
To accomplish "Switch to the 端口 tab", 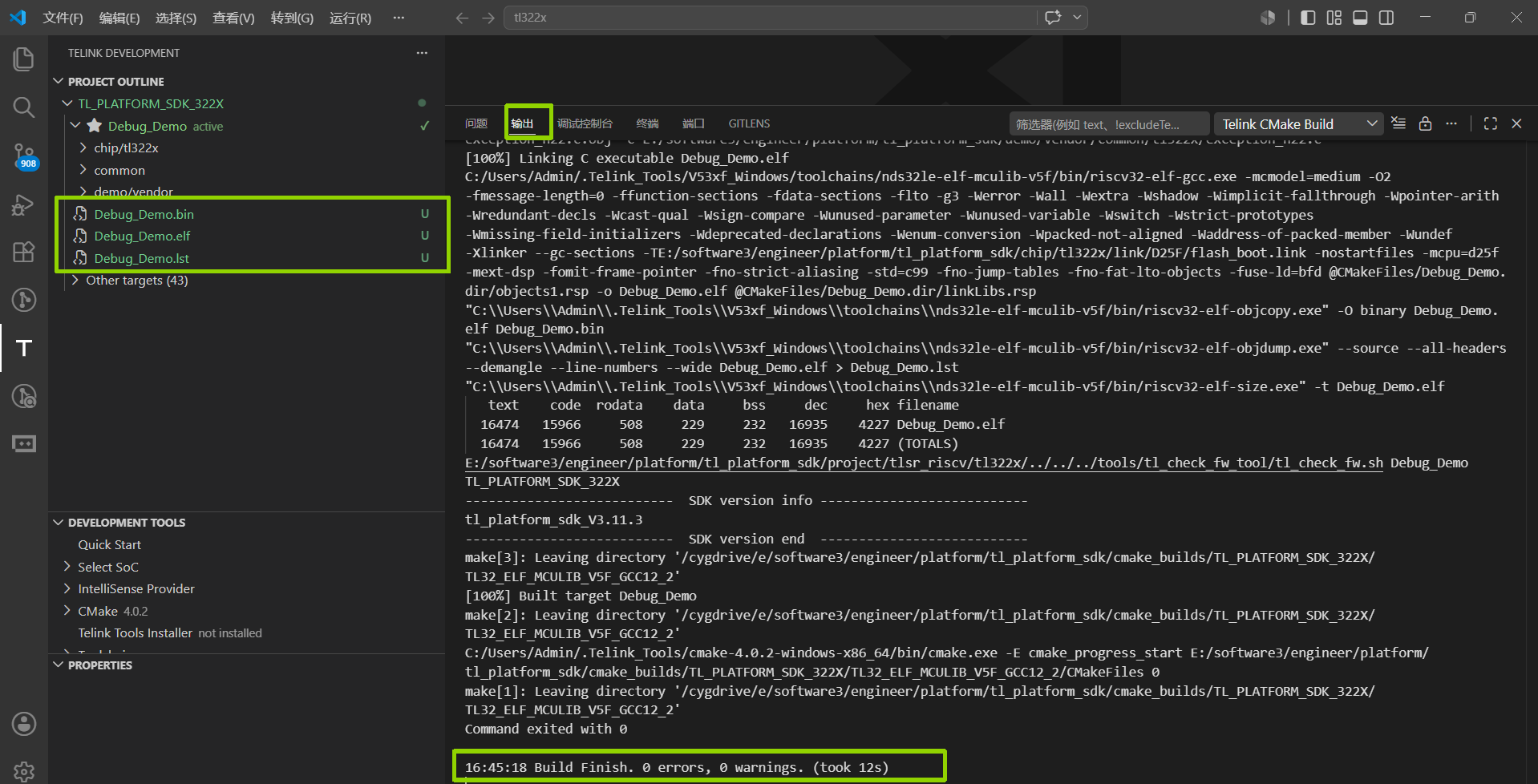I will pyautogui.click(x=693, y=123).
